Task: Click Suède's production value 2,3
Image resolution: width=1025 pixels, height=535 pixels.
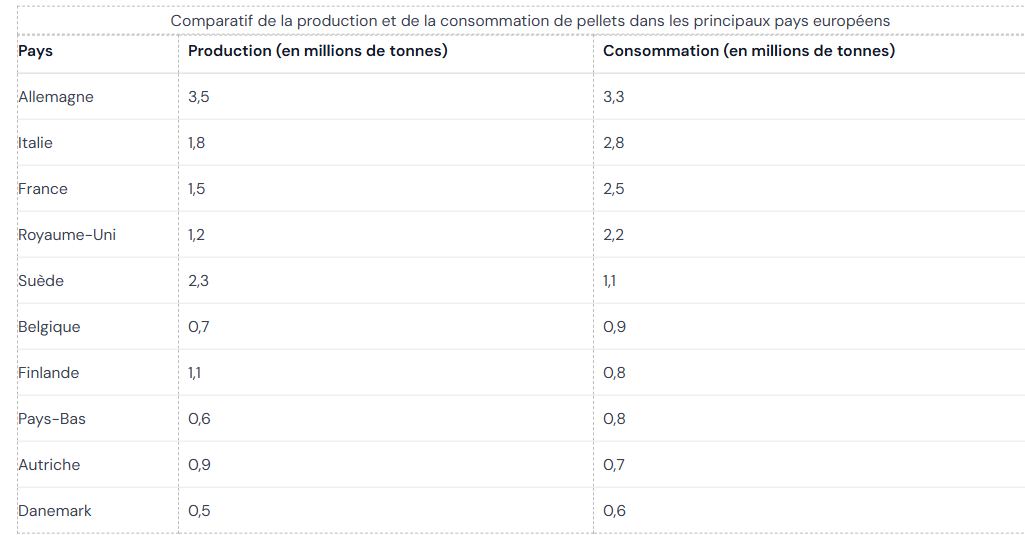Action: click(199, 281)
